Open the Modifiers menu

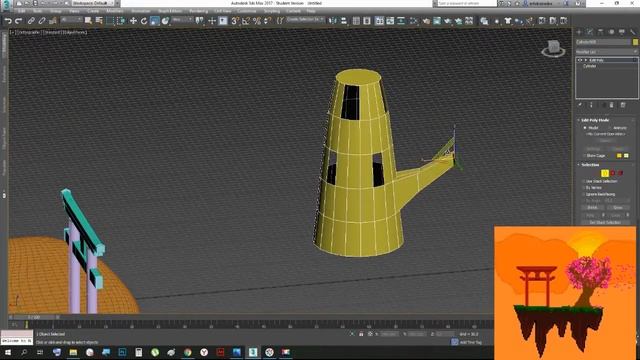114,11
